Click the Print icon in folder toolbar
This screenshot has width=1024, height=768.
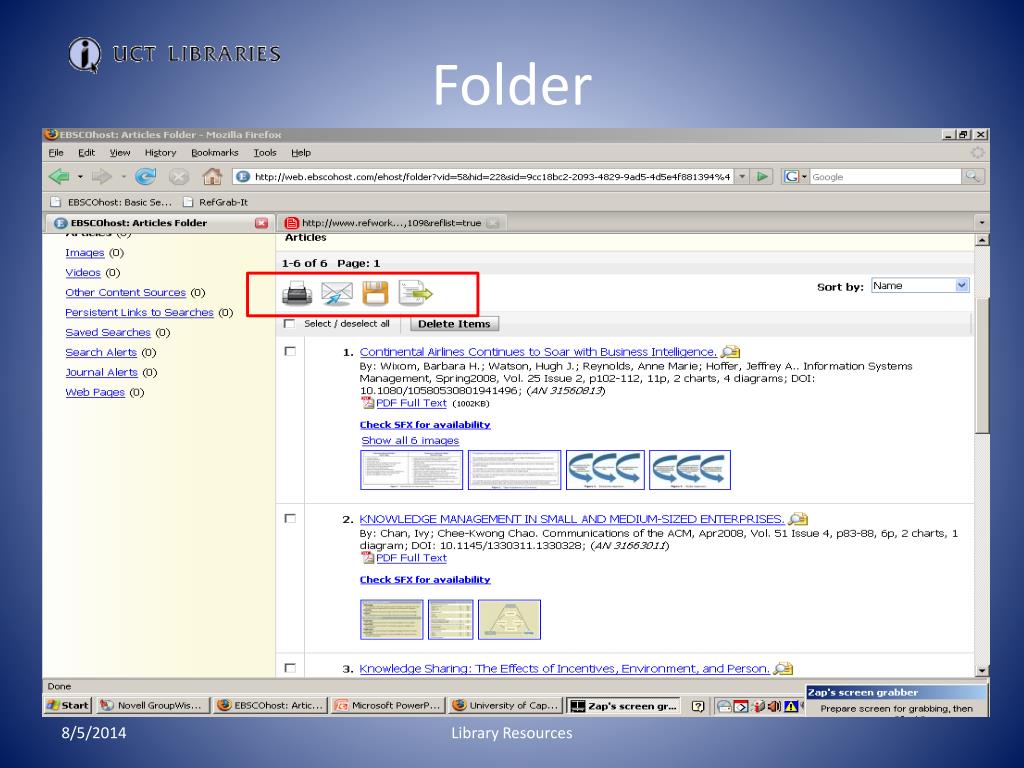click(297, 293)
